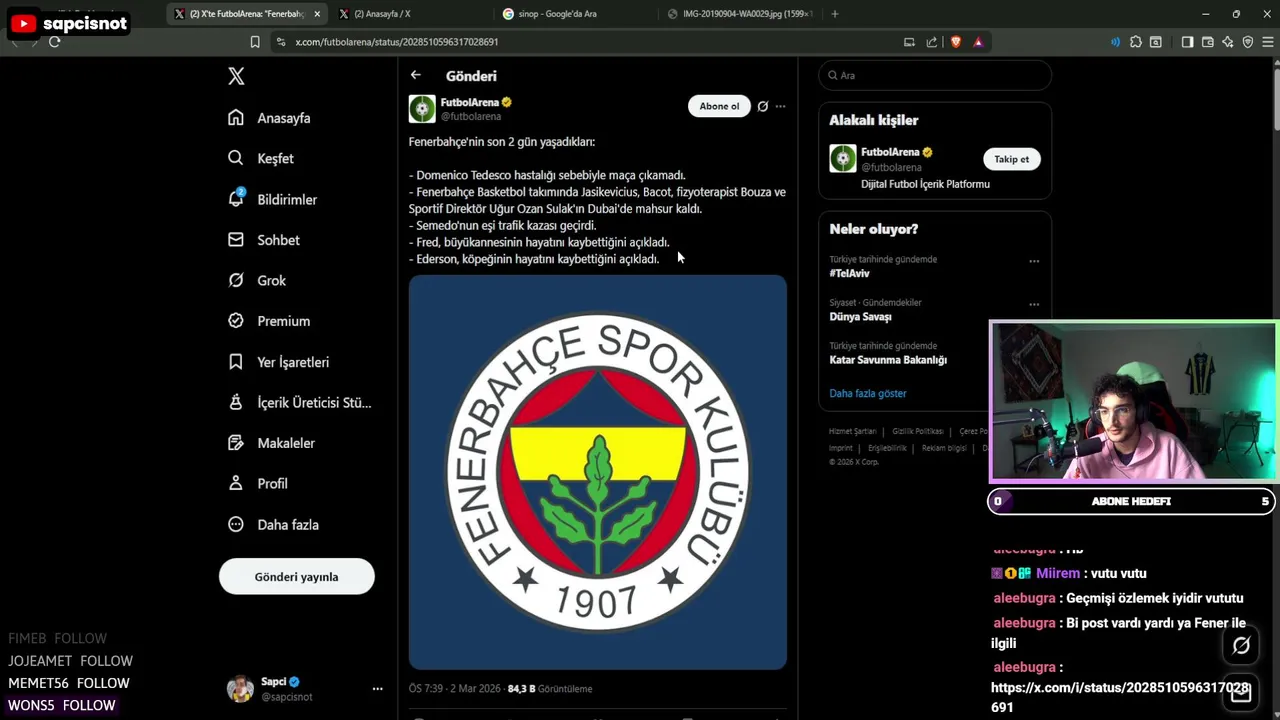Click Gönderi yayınla button
This screenshot has width=1280, height=720.
[297, 577]
